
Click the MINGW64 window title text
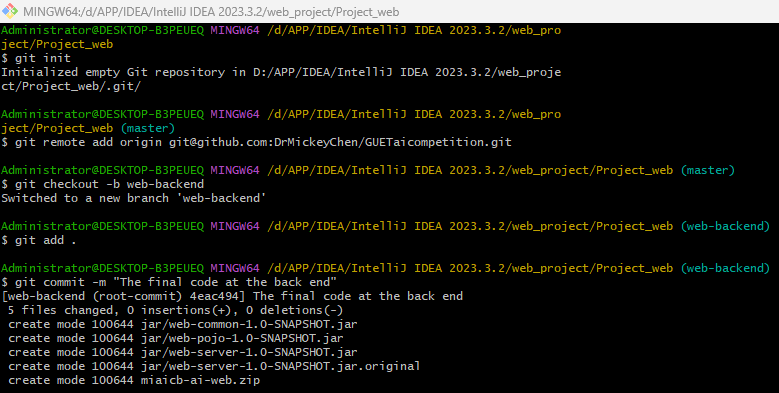click(211, 11)
